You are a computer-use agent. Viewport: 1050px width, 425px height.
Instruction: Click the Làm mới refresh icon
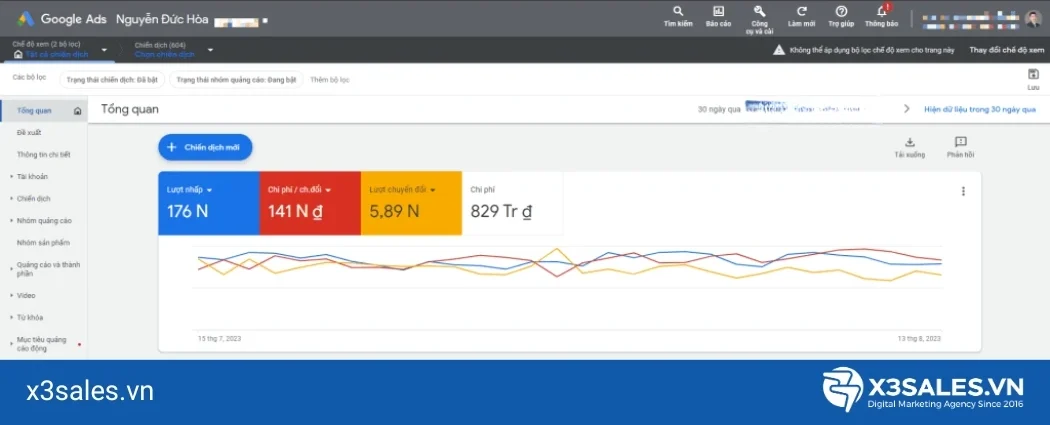pyautogui.click(x=802, y=11)
